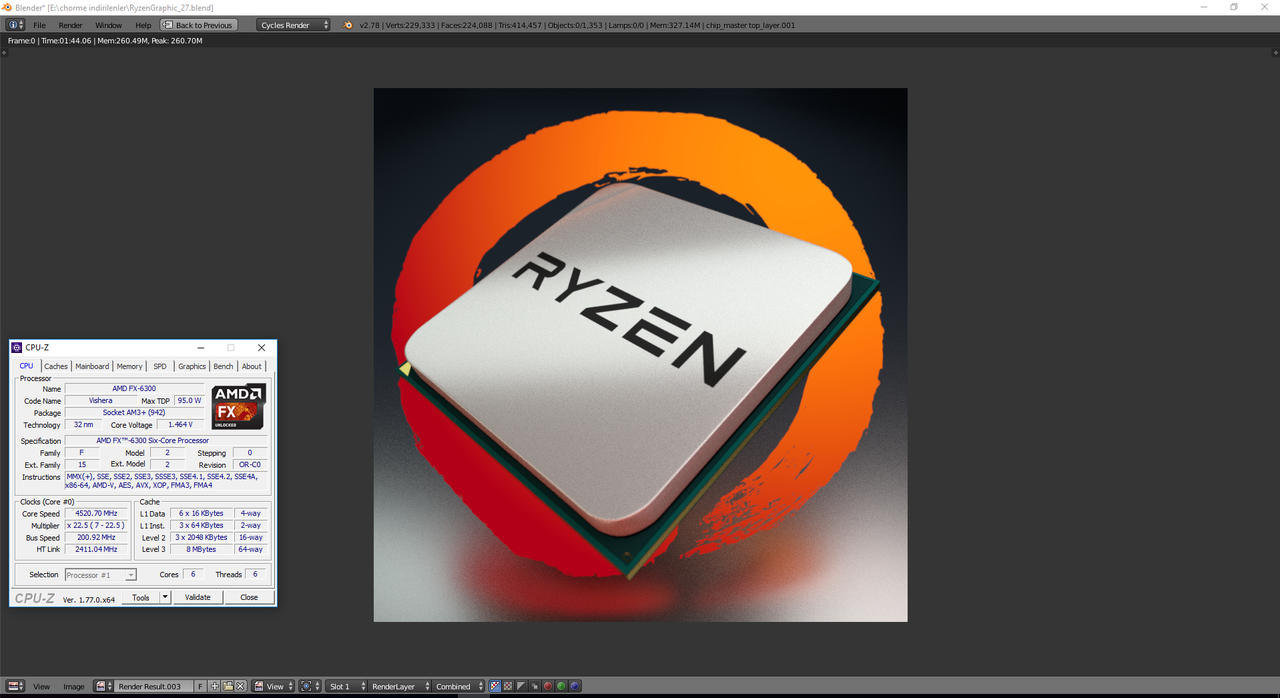Show Z-buffer channel display
The image size is (1280, 698).
[x=534, y=686]
